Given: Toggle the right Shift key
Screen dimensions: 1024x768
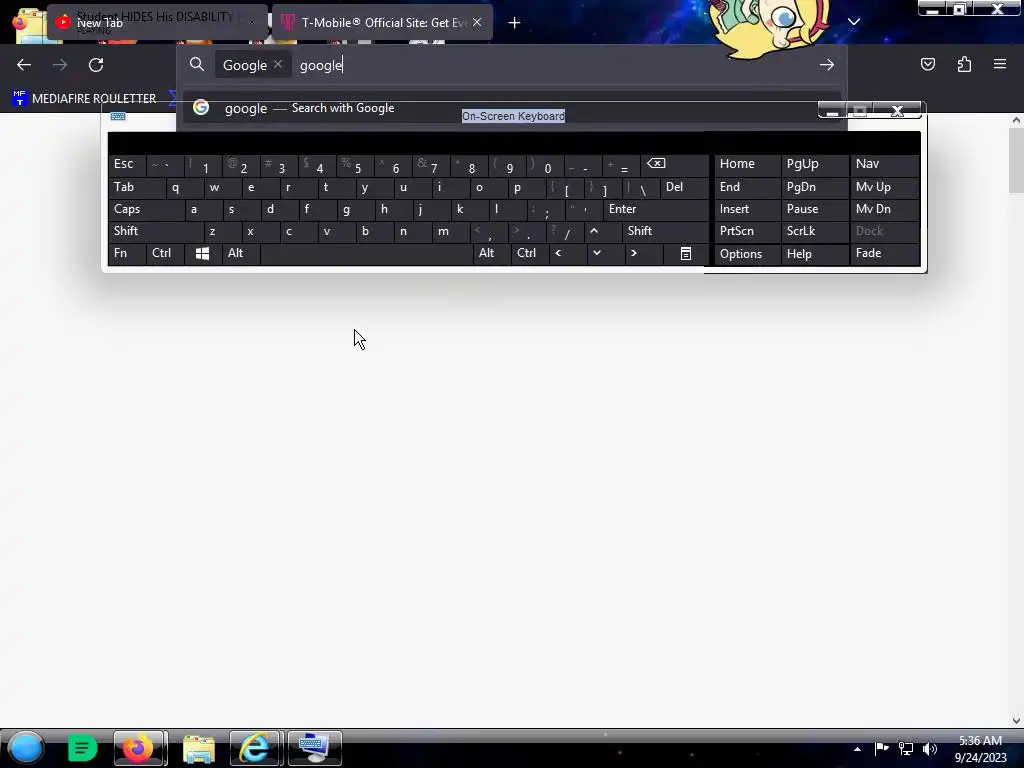Looking at the screenshot, I should click(x=665, y=231).
